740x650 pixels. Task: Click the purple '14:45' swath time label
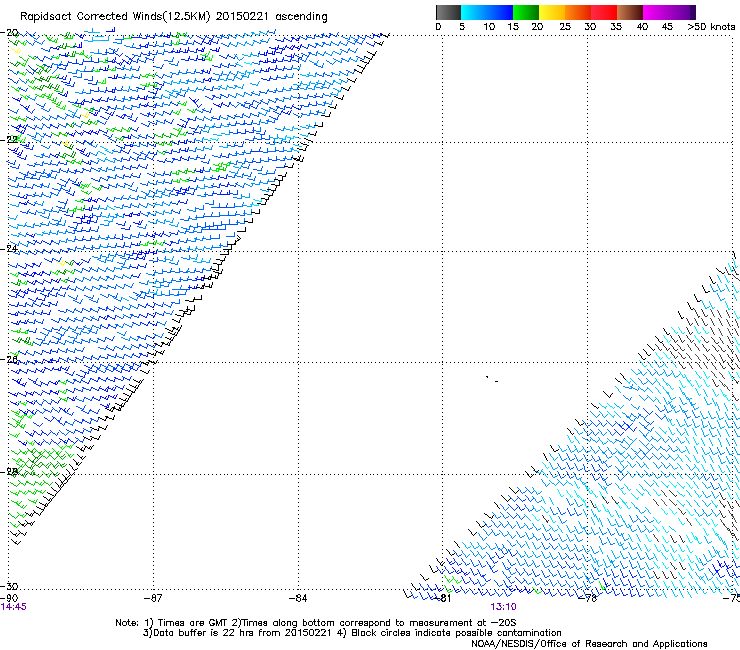pos(14,607)
